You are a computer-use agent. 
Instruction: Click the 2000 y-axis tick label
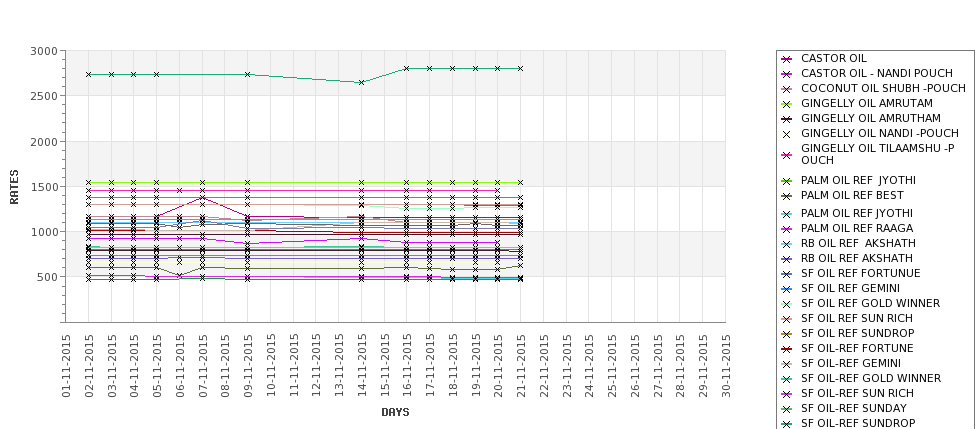coord(44,141)
